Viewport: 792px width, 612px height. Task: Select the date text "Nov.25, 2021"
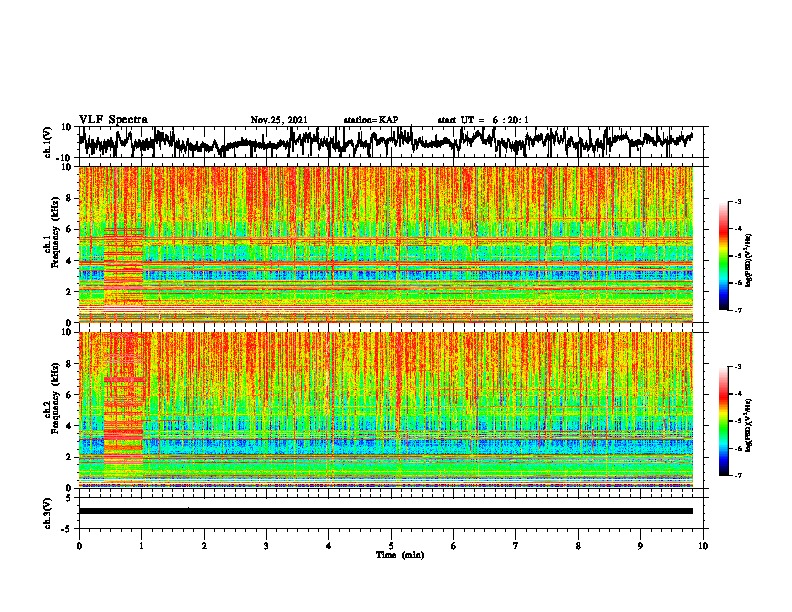tap(279, 120)
